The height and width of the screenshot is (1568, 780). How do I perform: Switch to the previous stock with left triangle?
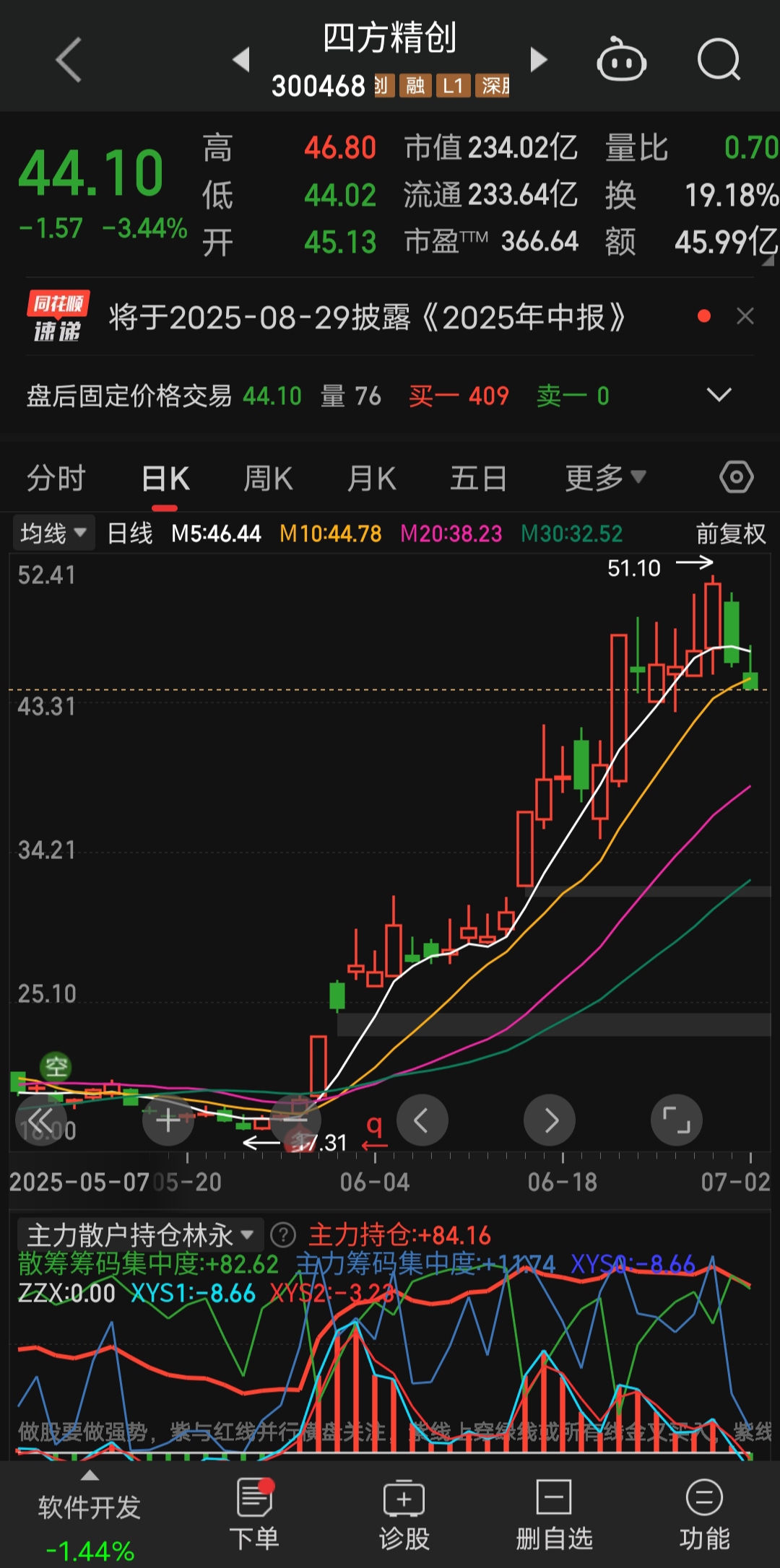tap(241, 59)
